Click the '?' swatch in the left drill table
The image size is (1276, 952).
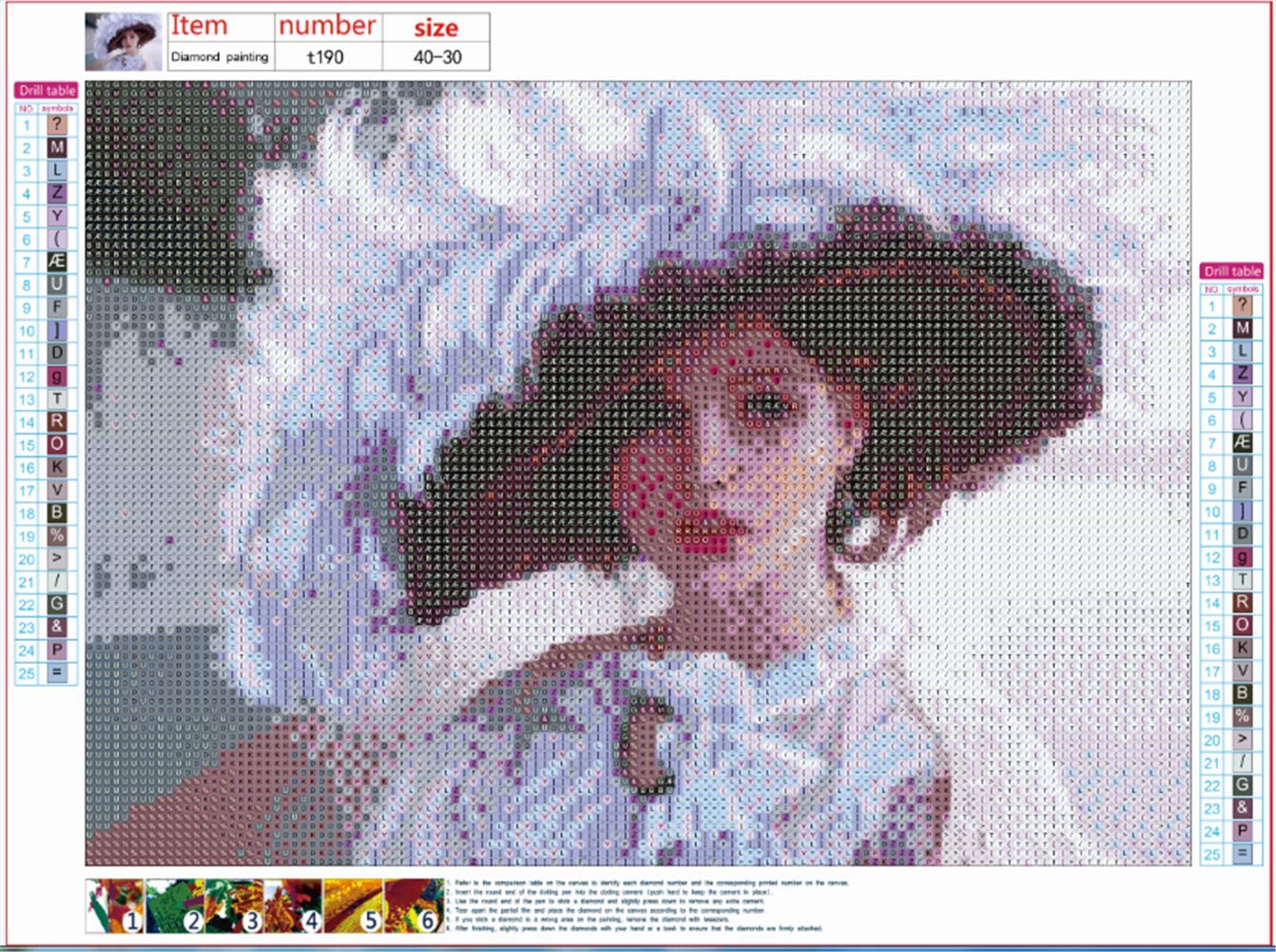pos(58,125)
